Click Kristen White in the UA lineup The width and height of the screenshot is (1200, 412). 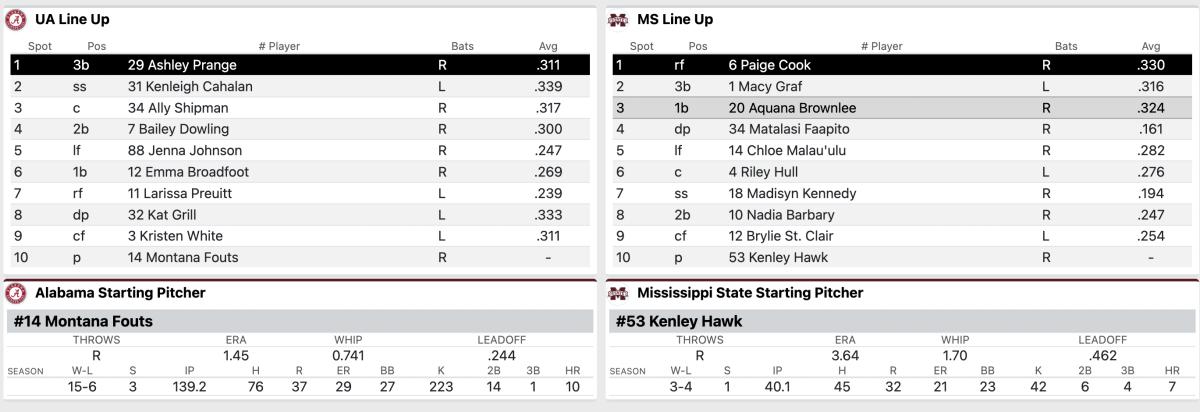click(175, 236)
